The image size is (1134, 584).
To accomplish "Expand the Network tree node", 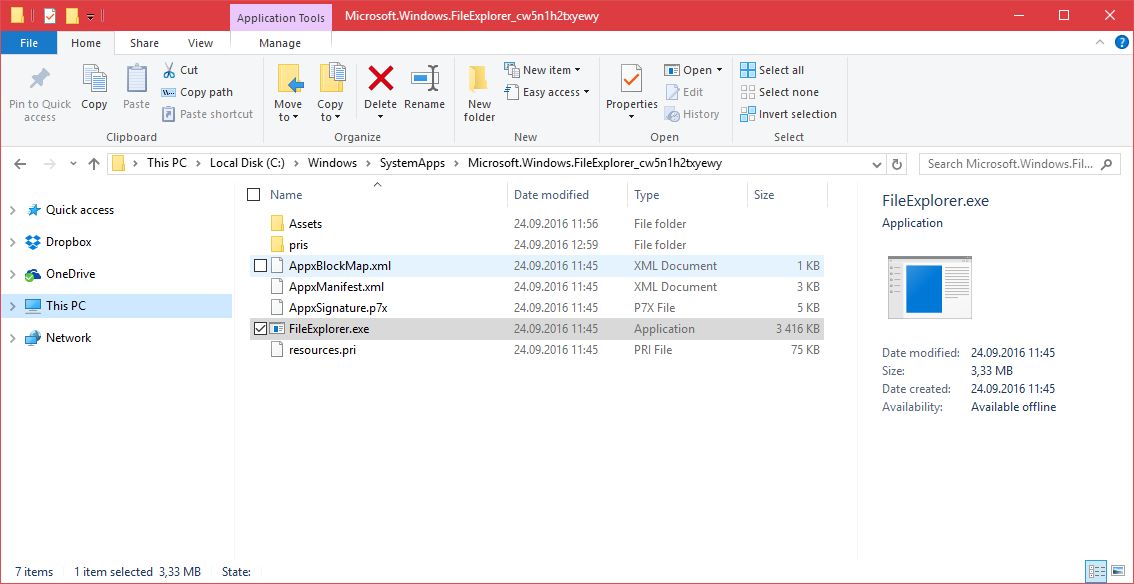I will coord(12,338).
